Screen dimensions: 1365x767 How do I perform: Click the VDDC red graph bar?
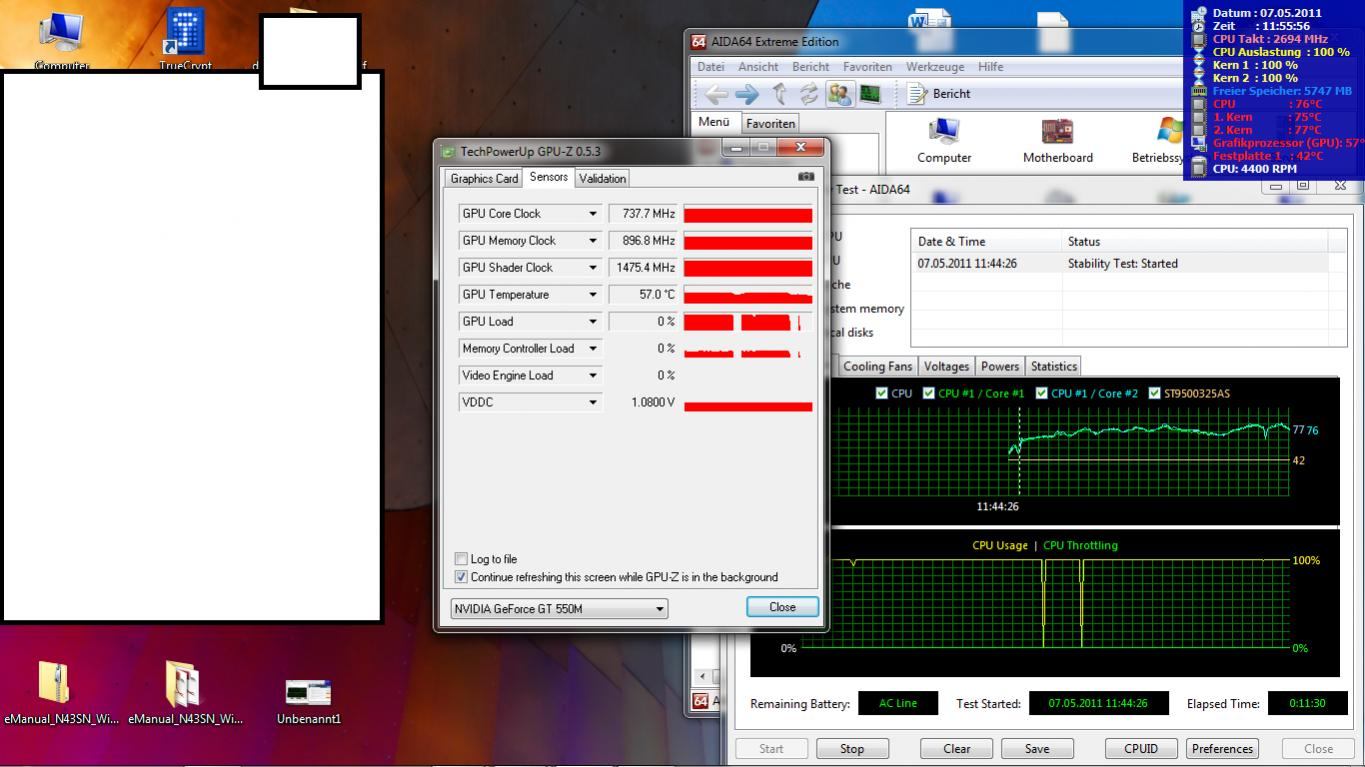748,405
